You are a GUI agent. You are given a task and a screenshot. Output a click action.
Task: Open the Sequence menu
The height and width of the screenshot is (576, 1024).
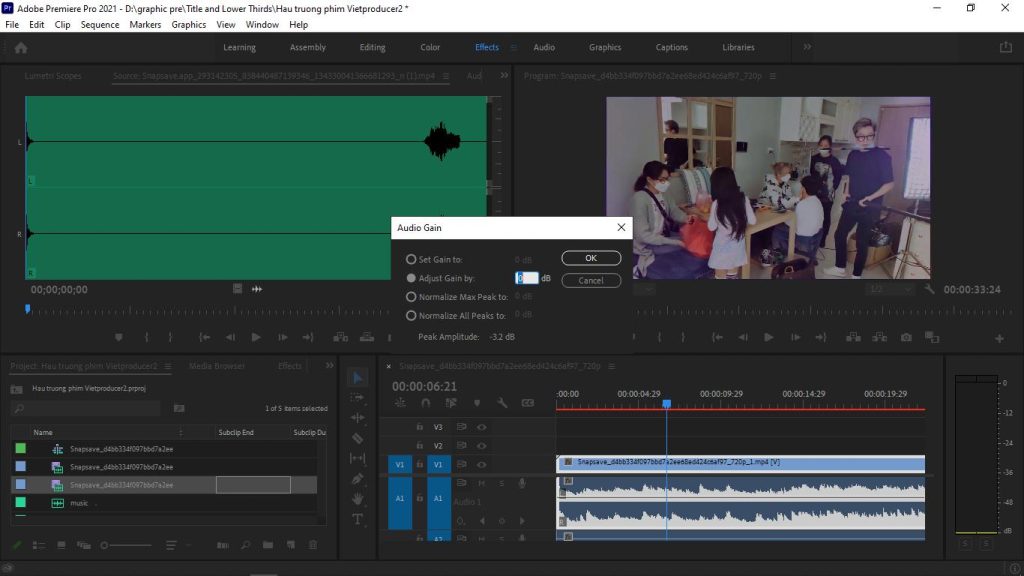point(100,24)
